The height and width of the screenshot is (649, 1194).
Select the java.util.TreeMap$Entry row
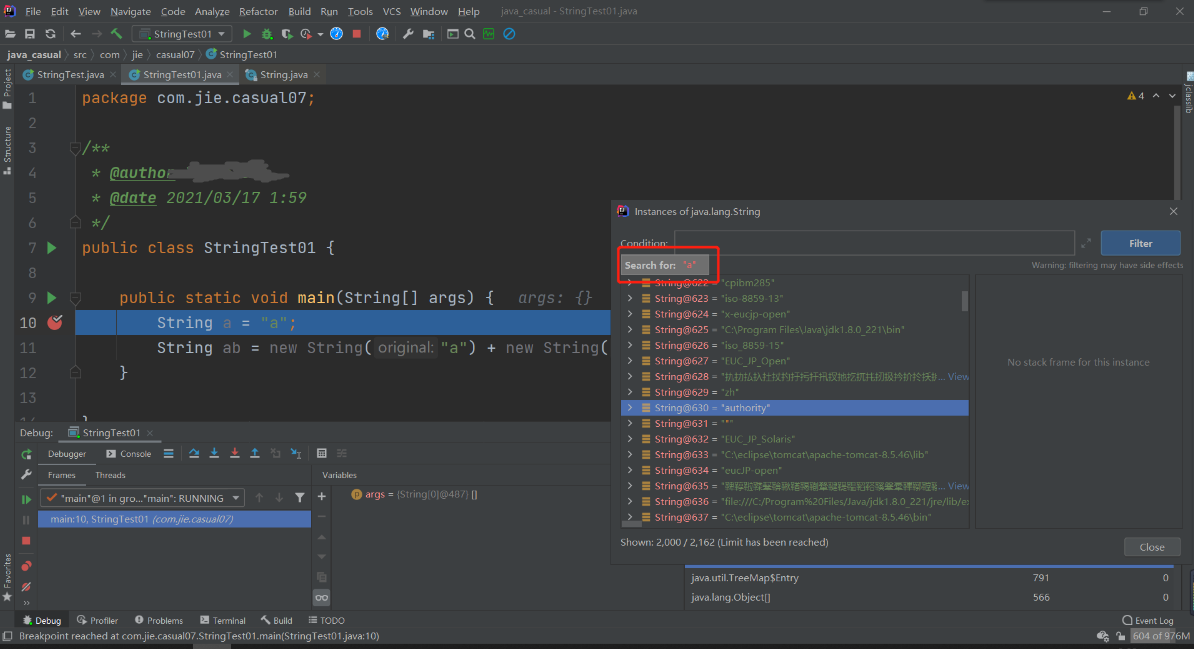coord(930,578)
